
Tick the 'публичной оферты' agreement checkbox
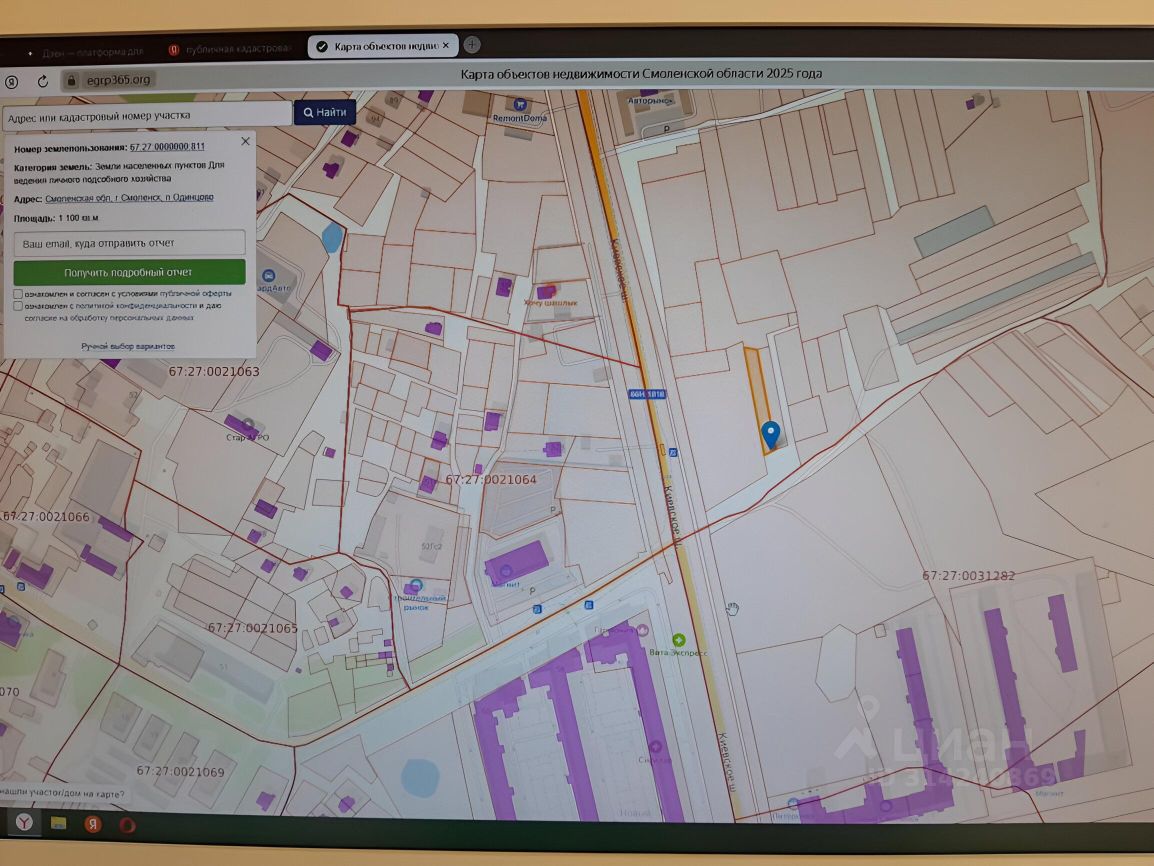tap(18, 294)
